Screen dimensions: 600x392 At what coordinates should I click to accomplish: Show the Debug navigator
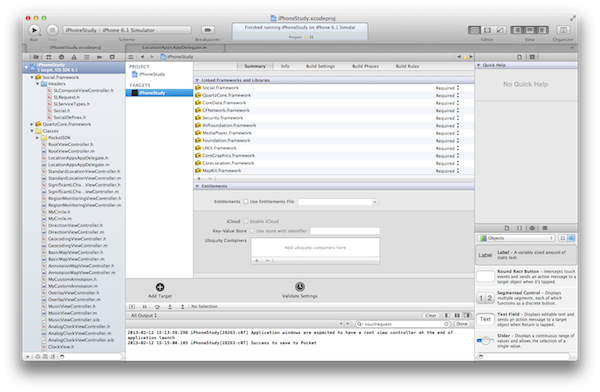point(86,57)
